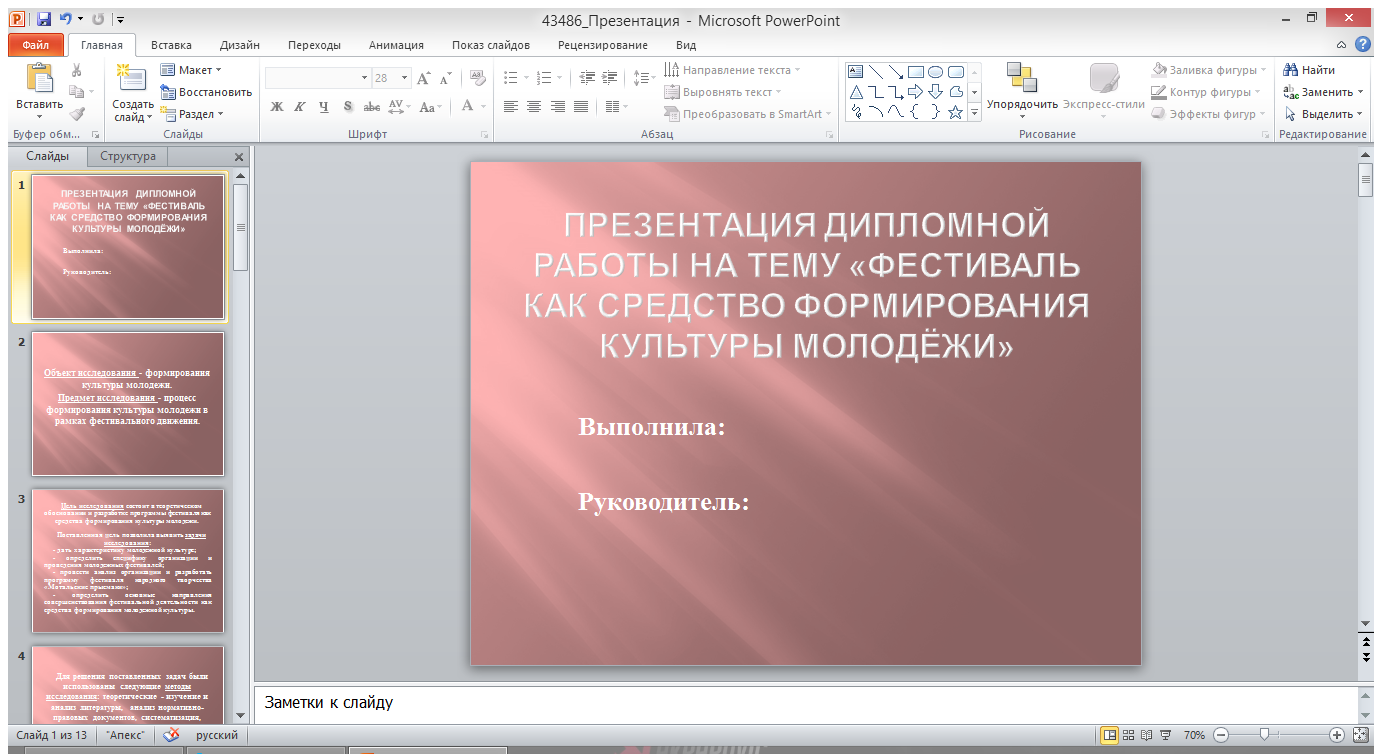
Task: Start the Slide Show from the status bar
Action: (1165, 735)
